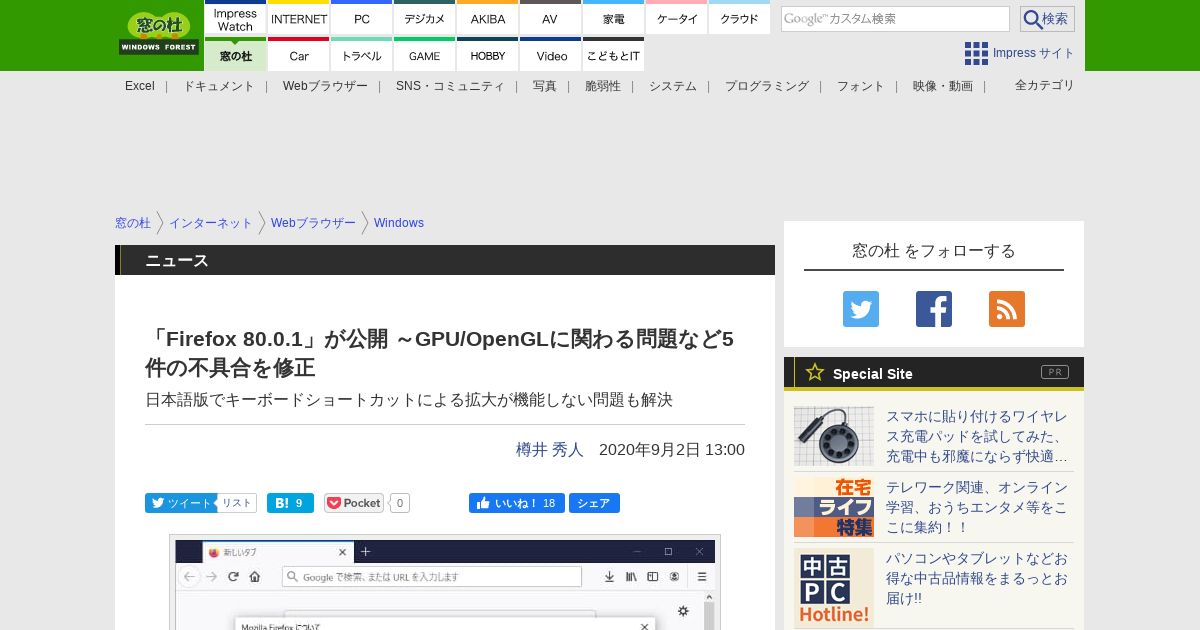Open the フォント category
Viewport: 1200px width, 630px height.
coord(861,86)
